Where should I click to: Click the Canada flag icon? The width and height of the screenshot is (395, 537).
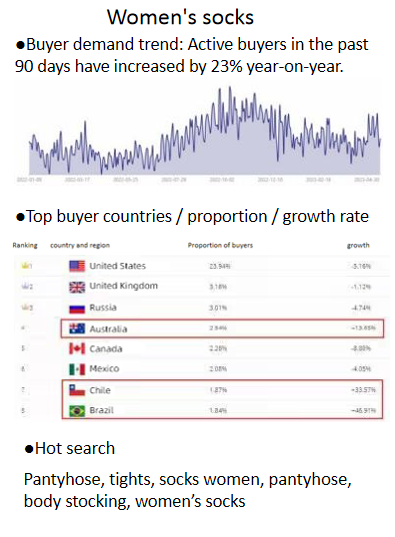(x=77, y=349)
